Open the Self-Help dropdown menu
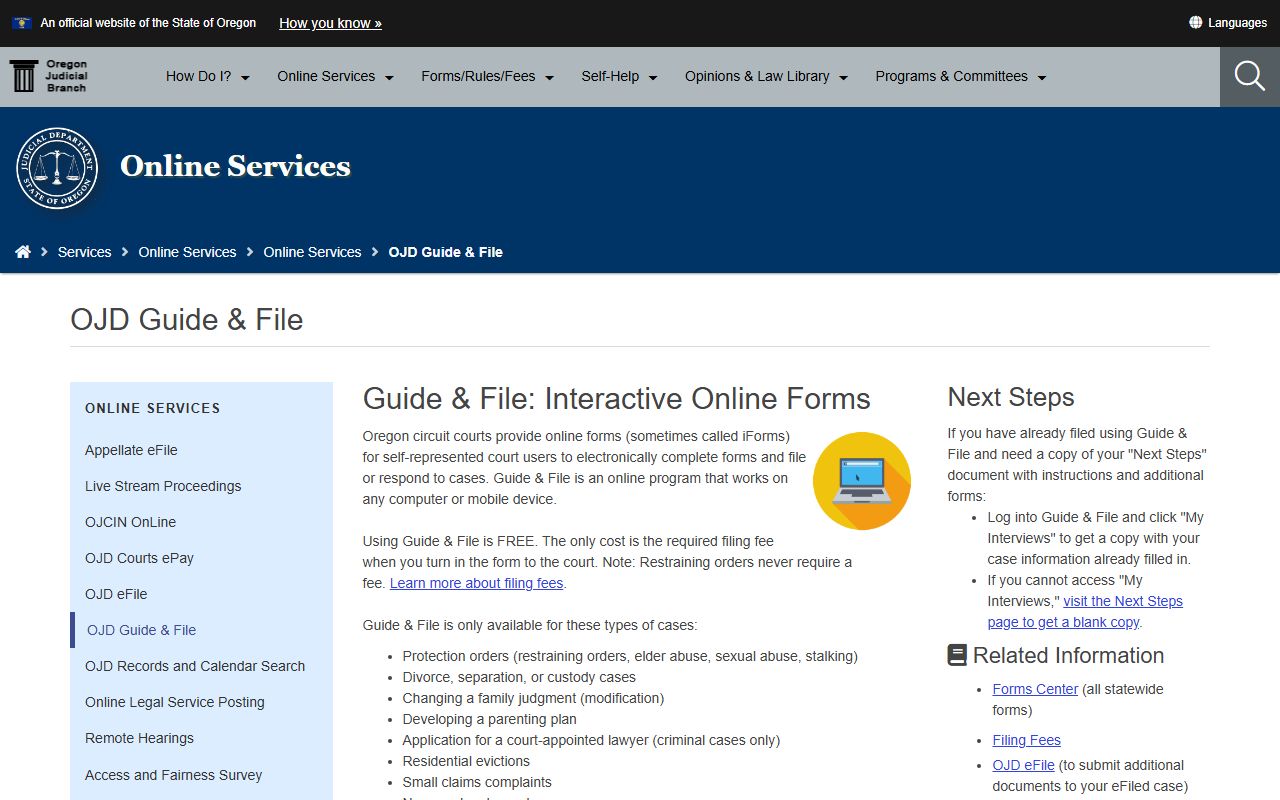Viewport: 1280px width, 800px height. click(620, 76)
